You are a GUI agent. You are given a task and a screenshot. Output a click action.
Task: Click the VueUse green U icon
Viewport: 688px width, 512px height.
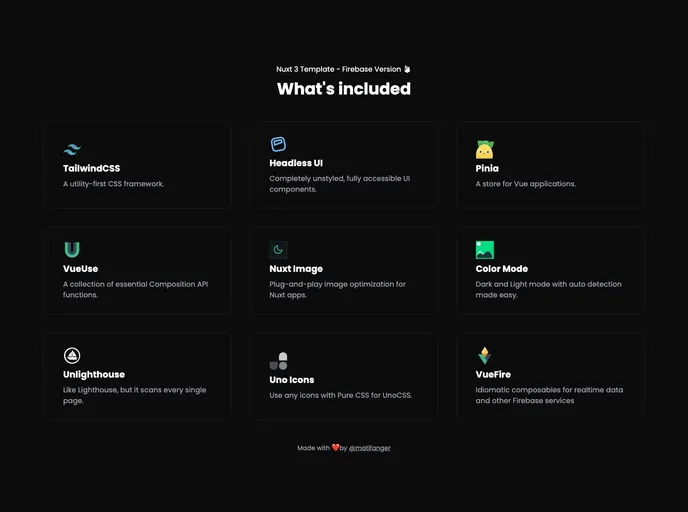point(72,250)
